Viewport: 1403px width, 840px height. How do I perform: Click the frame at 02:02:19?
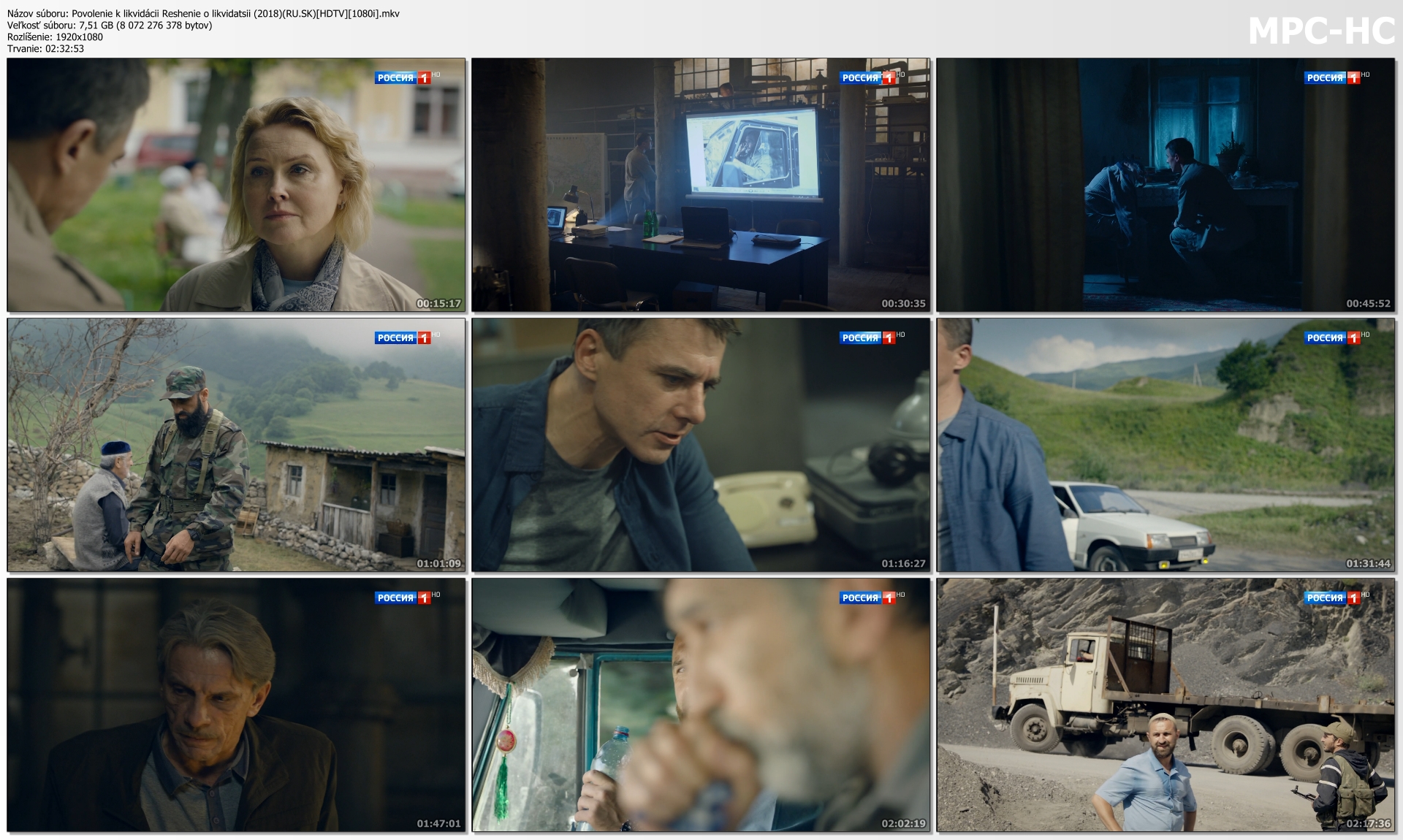(701, 705)
